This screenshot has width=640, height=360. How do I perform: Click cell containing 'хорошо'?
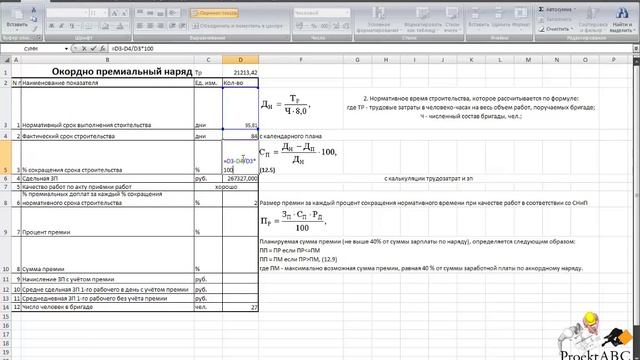click(x=226, y=187)
